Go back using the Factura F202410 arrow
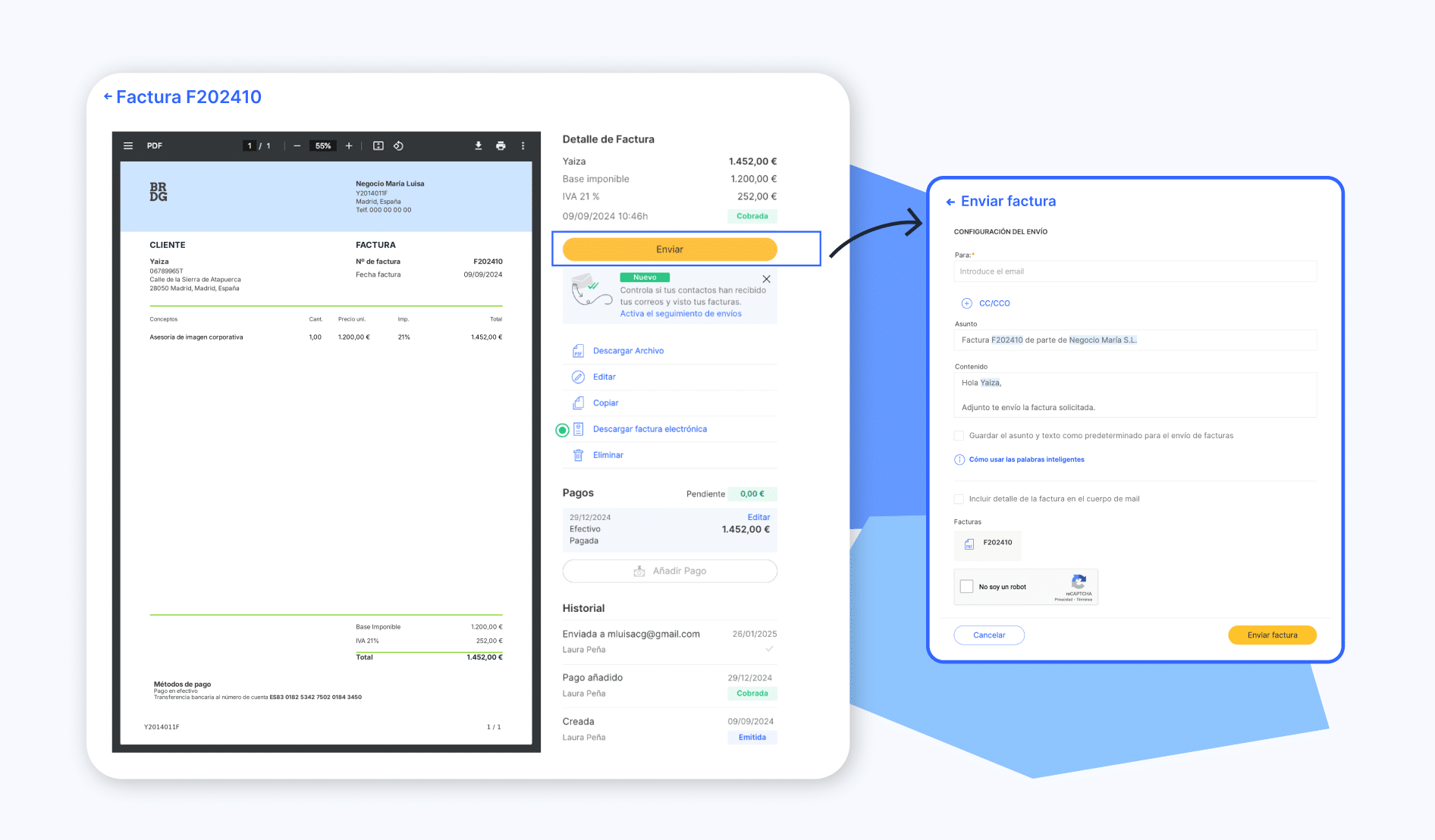The height and width of the screenshot is (840, 1435). pos(108,96)
